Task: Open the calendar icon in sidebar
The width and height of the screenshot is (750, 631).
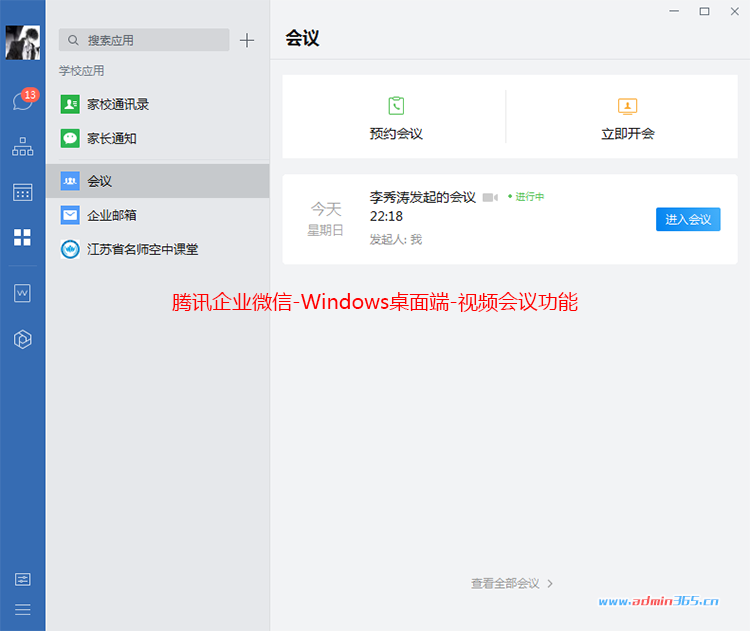Action: pos(22,192)
